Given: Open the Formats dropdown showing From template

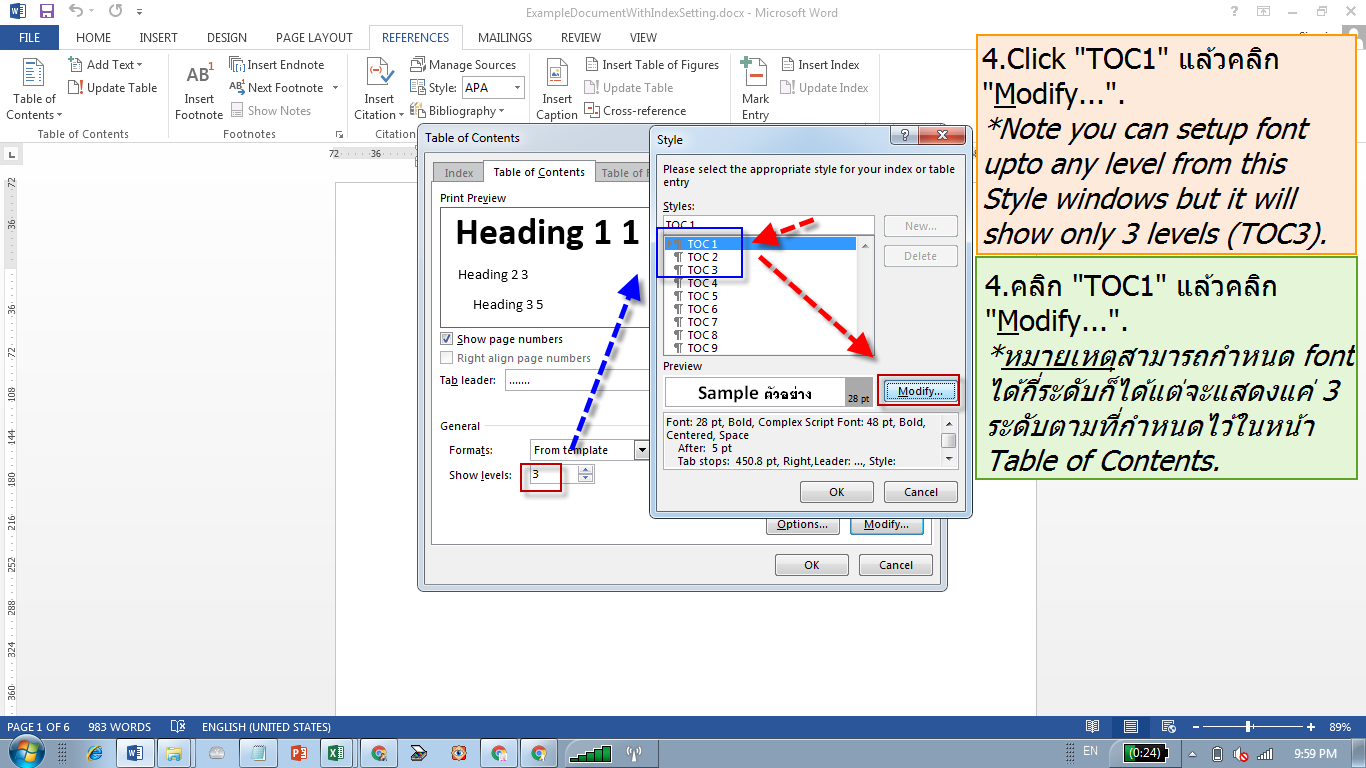Looking at the screenshot, I should pos(644,450).
